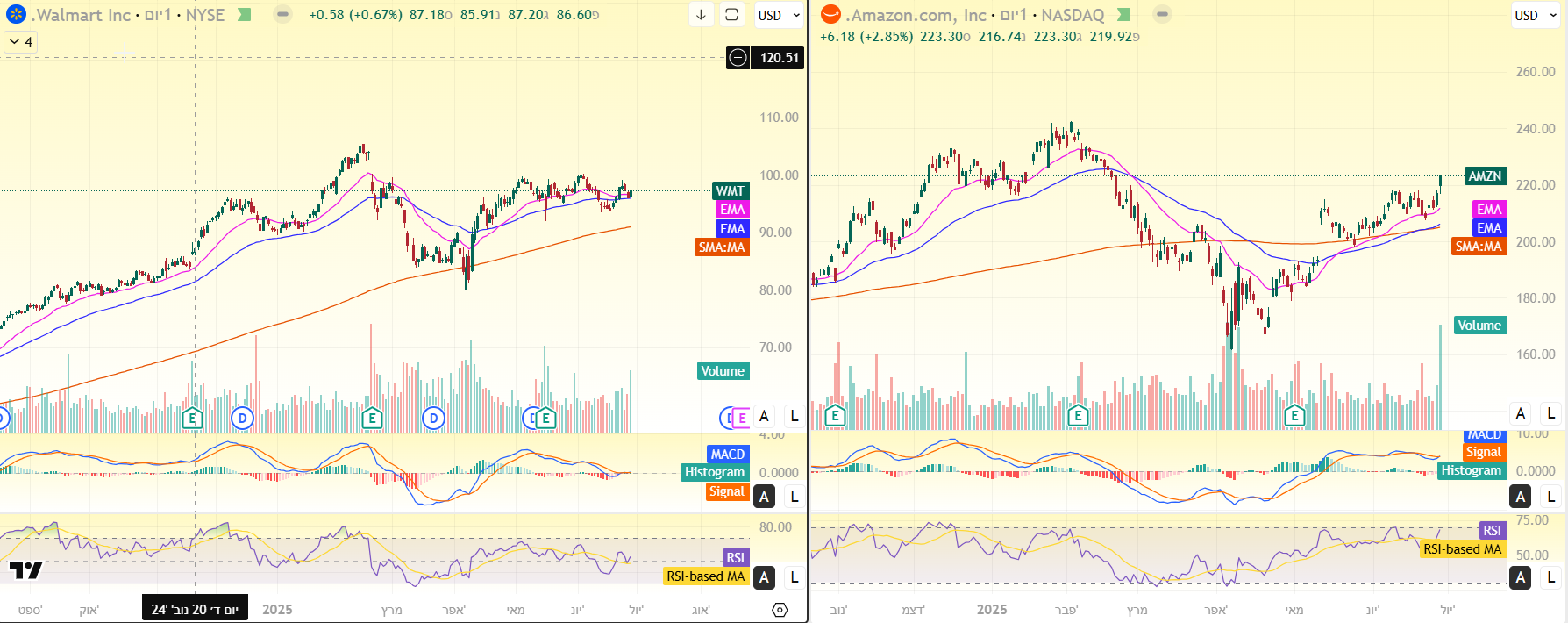Click the orange SMA:MA label on the Walmart chart

pos(722,247)
